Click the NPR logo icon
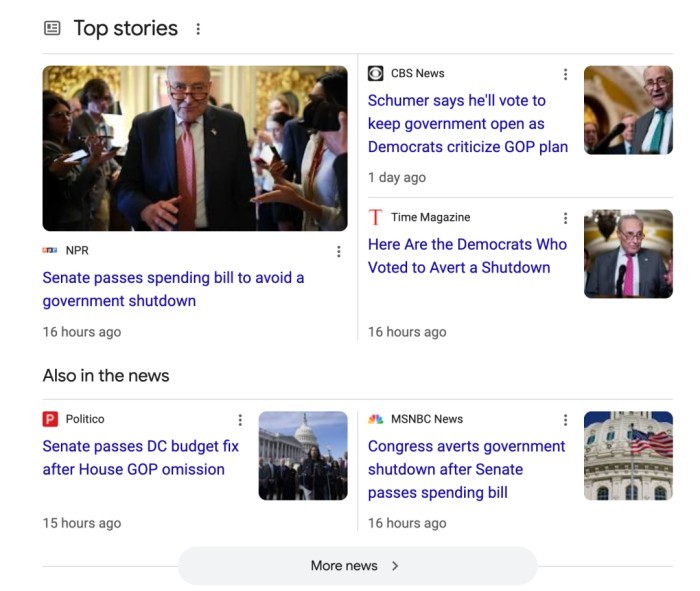 click(x=50, y=250)
